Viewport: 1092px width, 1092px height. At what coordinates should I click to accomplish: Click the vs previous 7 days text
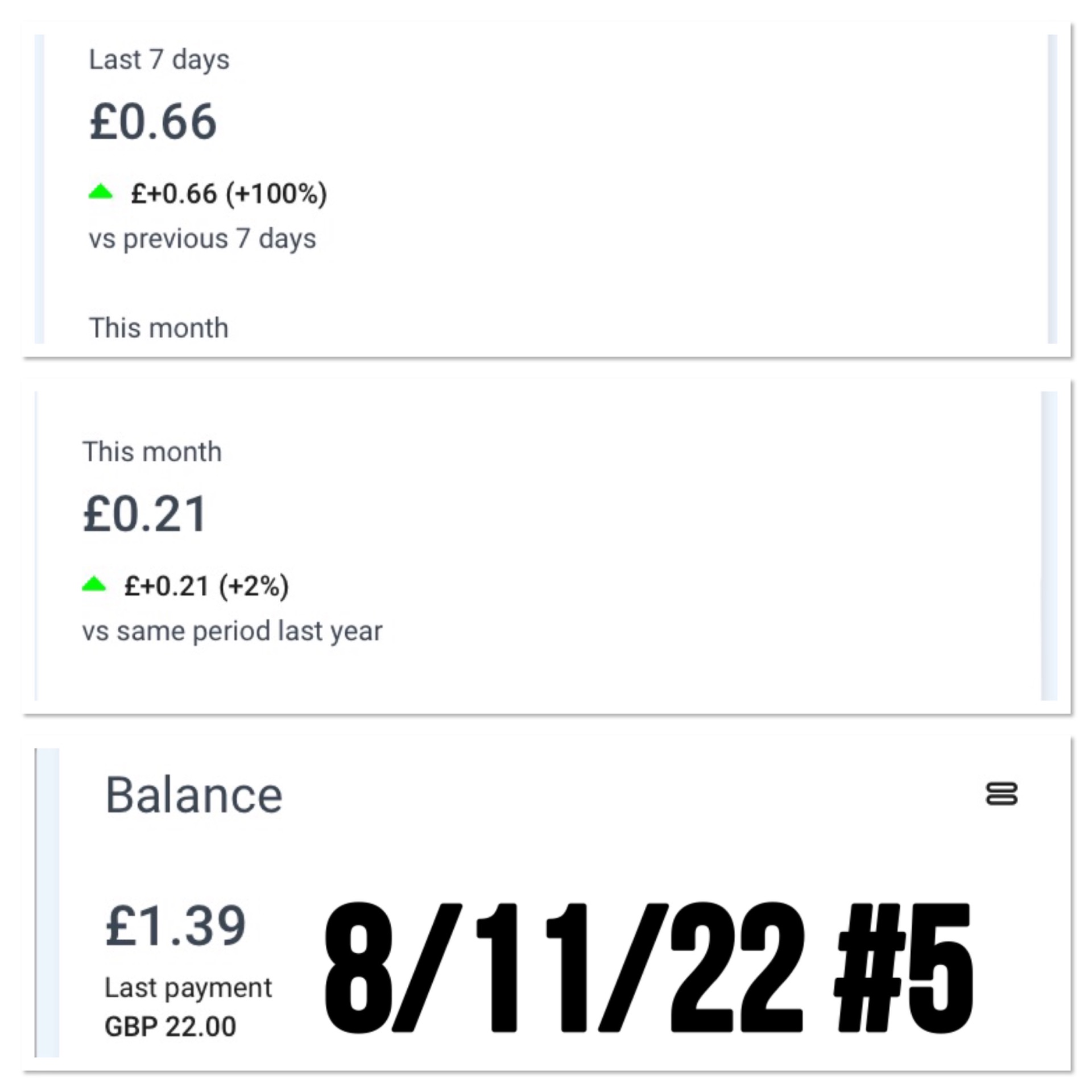tap(202, 238)
